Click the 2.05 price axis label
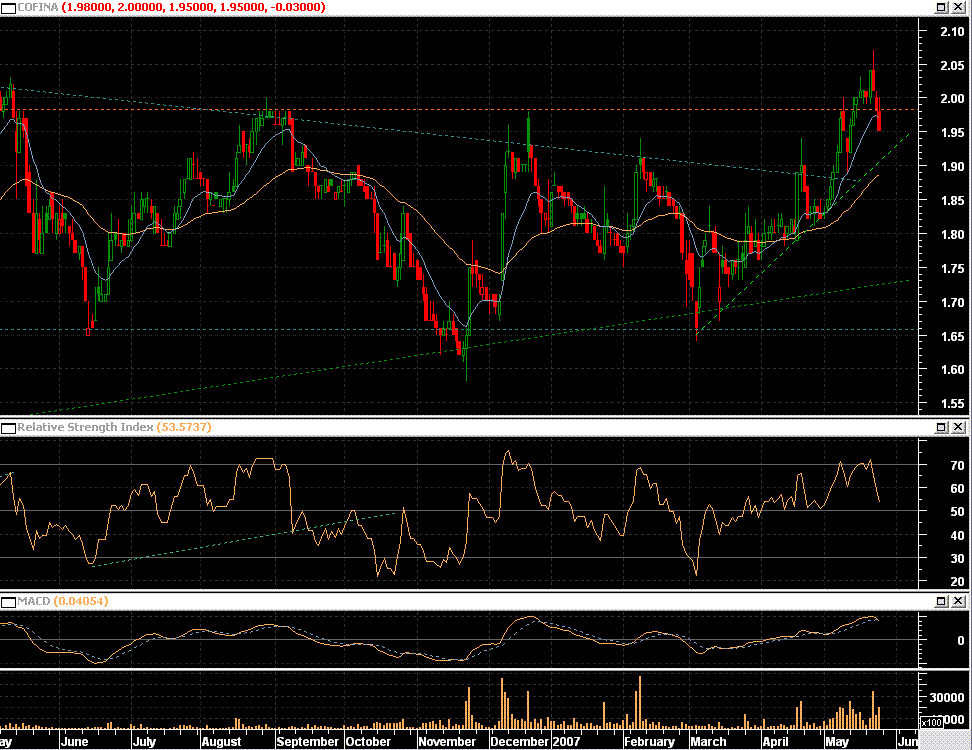Image resolution: width=972 pixels, height=750 pixels. [x=952, y=66]
